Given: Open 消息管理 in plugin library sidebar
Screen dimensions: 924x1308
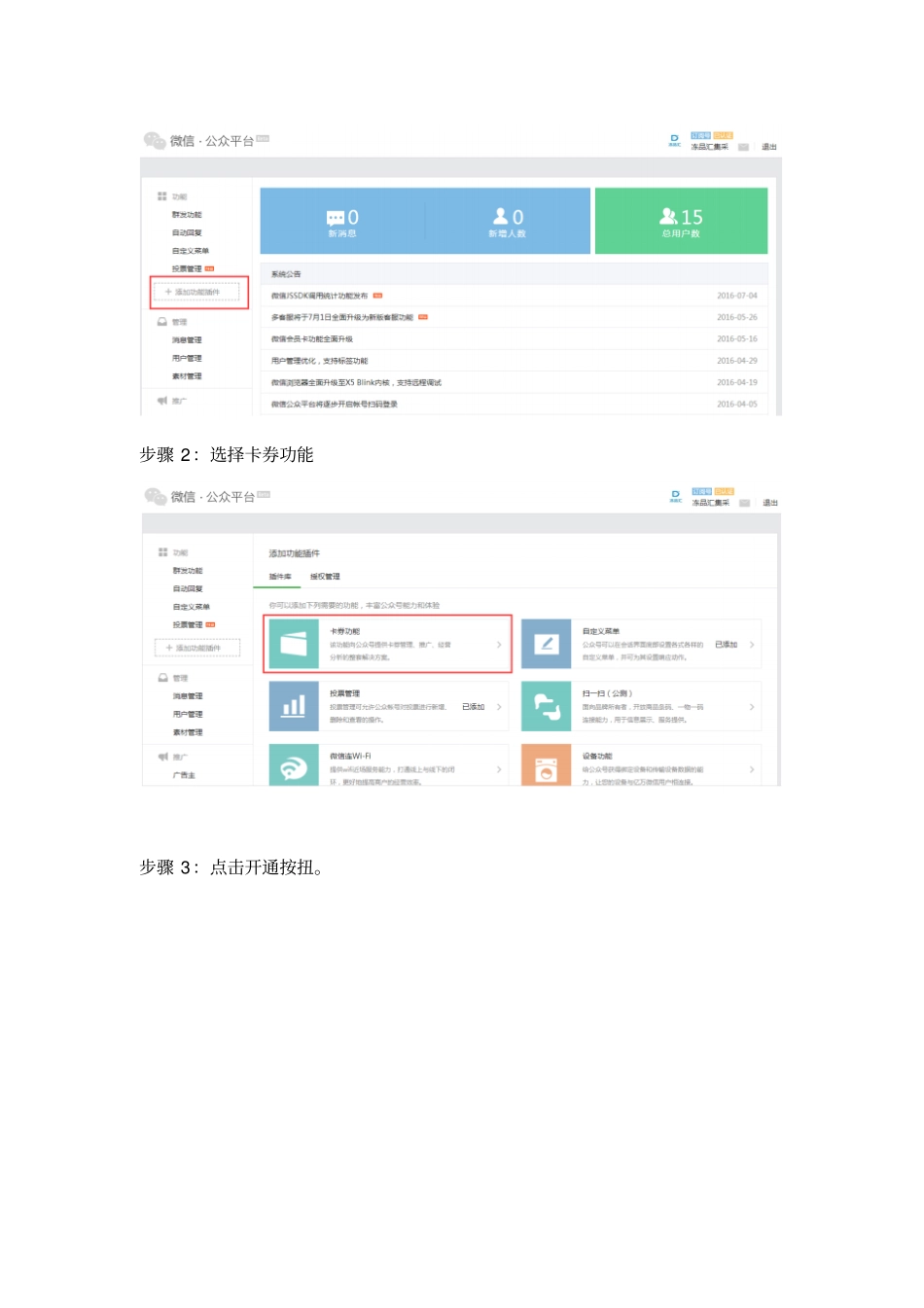Looking at the screenshot, I should pyautogui.click(x=188, y=696).
